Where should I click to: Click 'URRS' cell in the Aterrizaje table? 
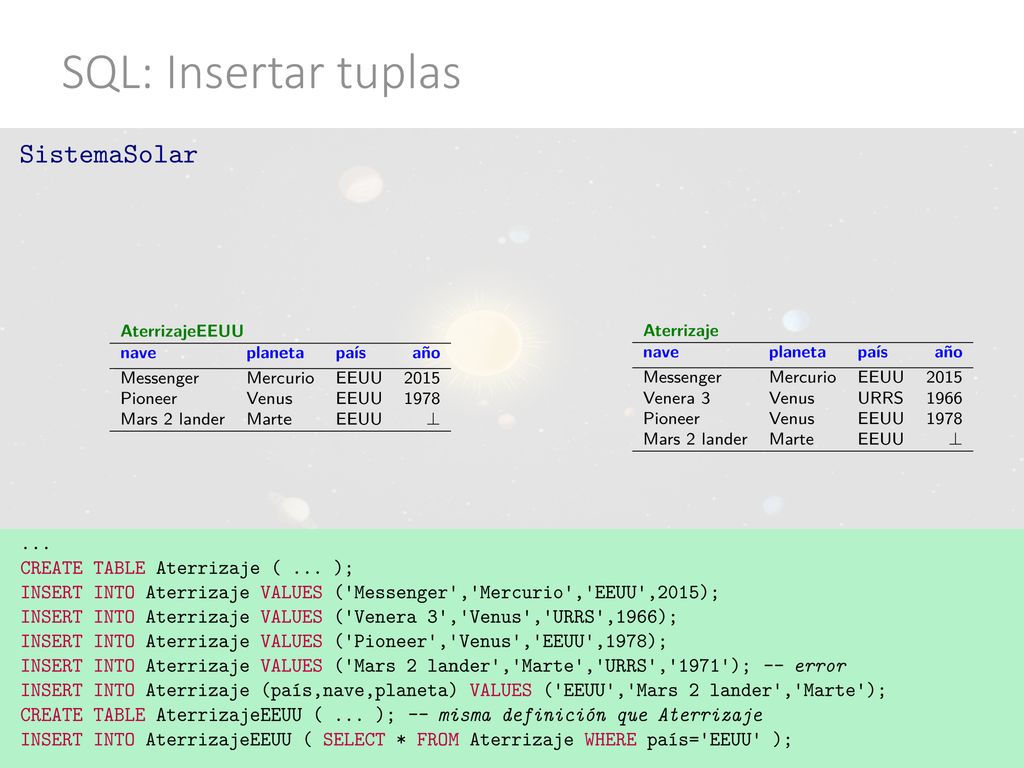click(x=880, y=398)
